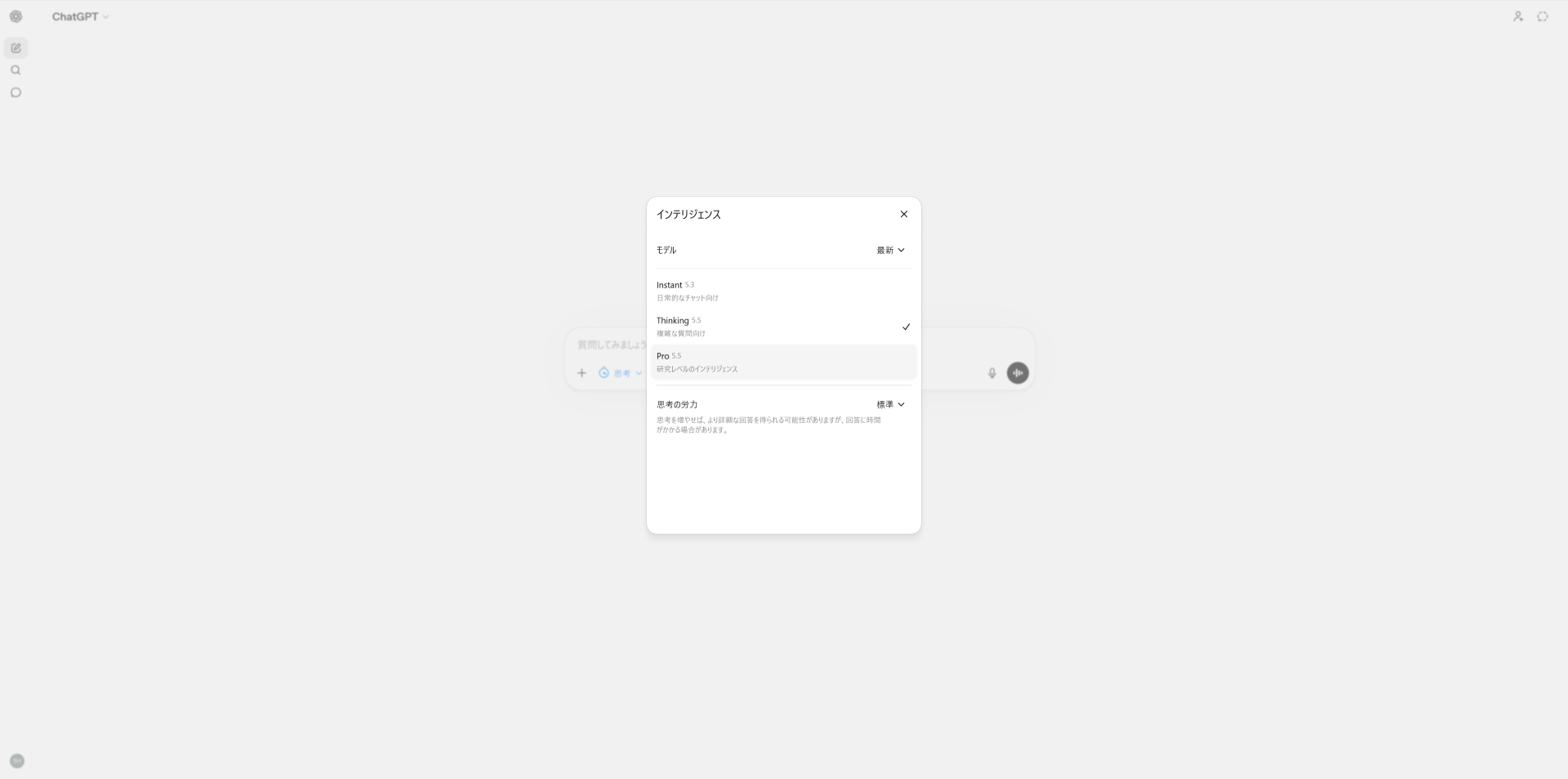
Task: Click the circle icon below search in sidebar
Action: pyautogui.click(x=16, y=92)
